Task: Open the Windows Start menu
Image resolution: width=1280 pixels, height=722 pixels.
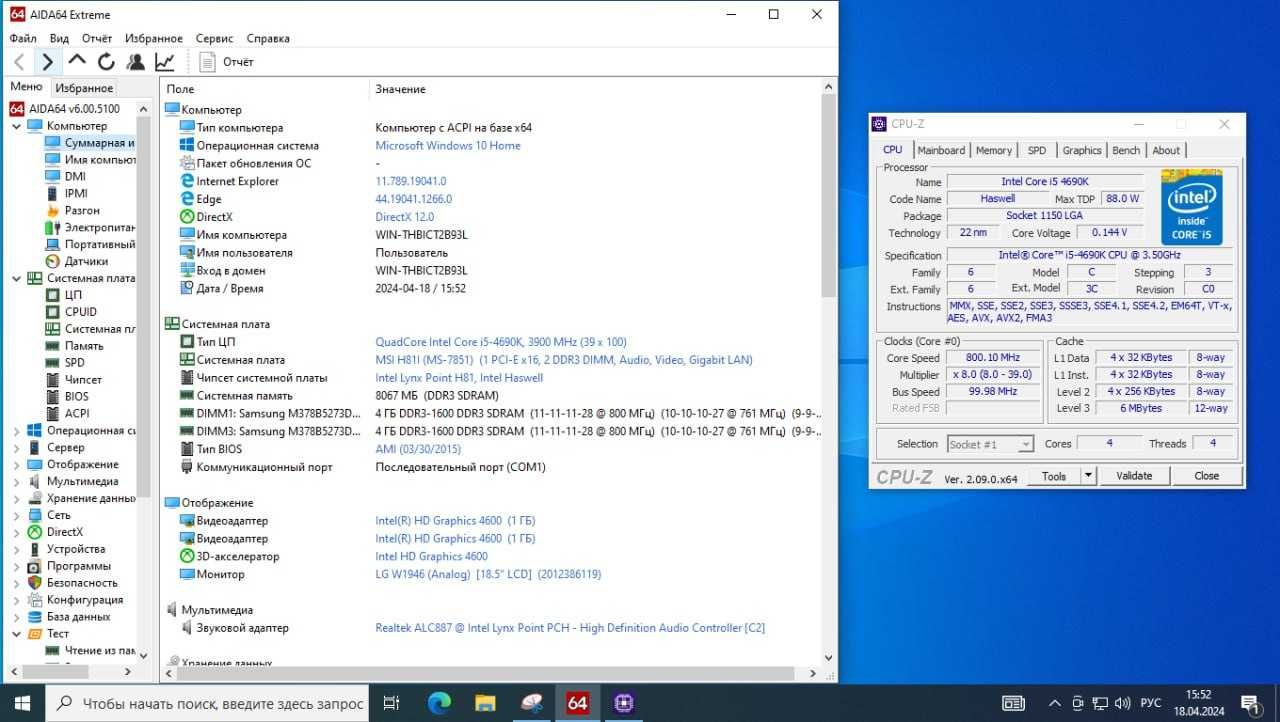Action: [x=22, y=703]
